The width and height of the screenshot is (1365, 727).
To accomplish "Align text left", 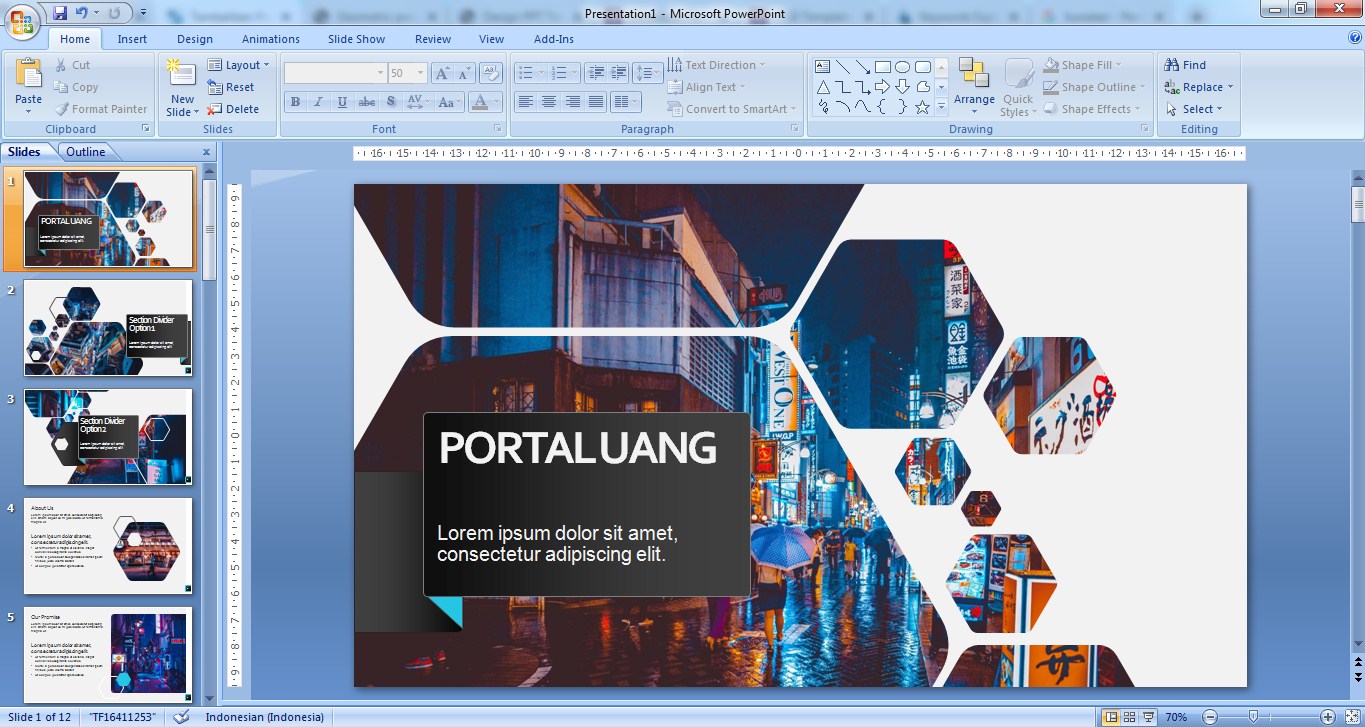I will [525, 102].
